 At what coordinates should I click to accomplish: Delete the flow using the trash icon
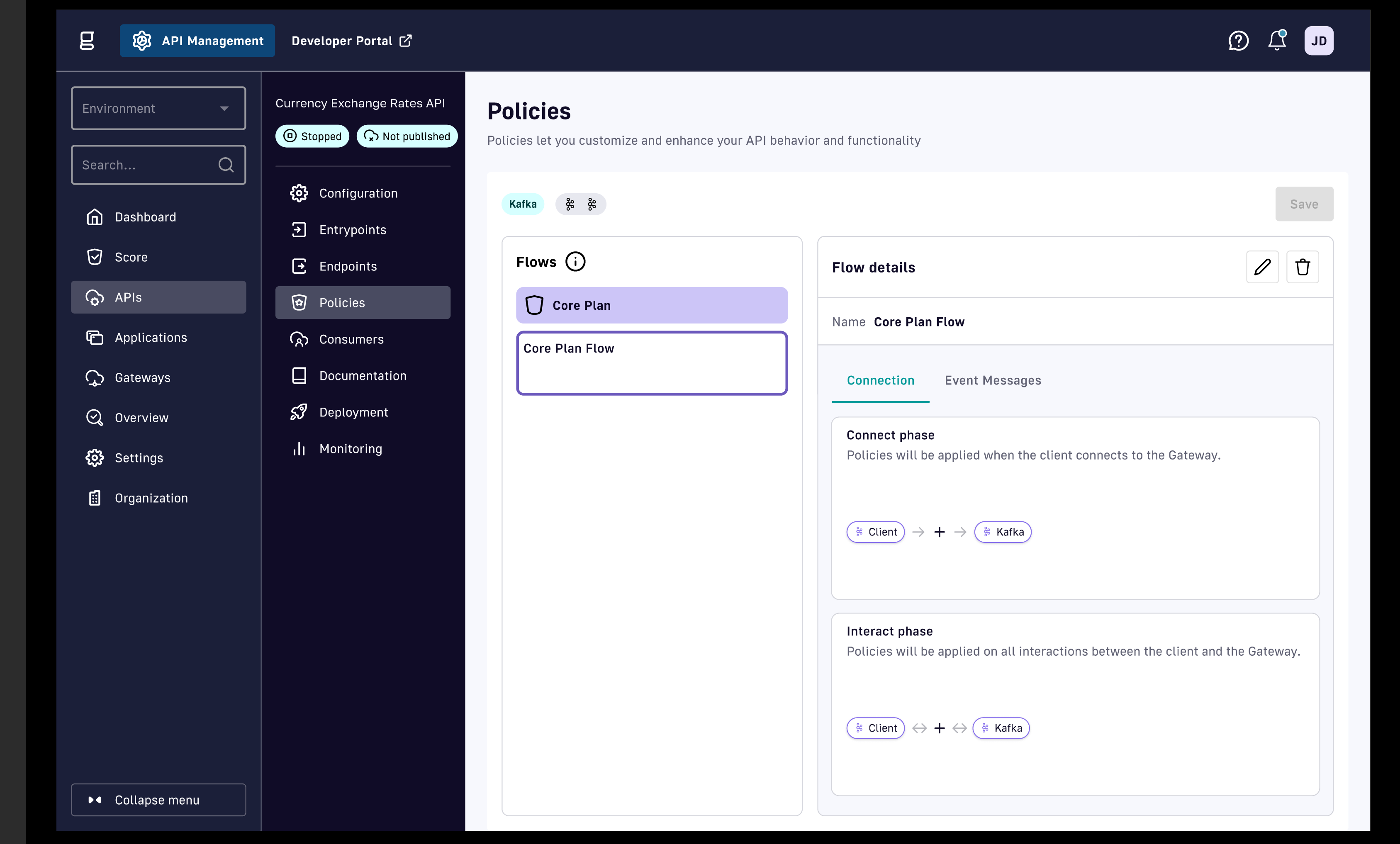point(1302,267)
